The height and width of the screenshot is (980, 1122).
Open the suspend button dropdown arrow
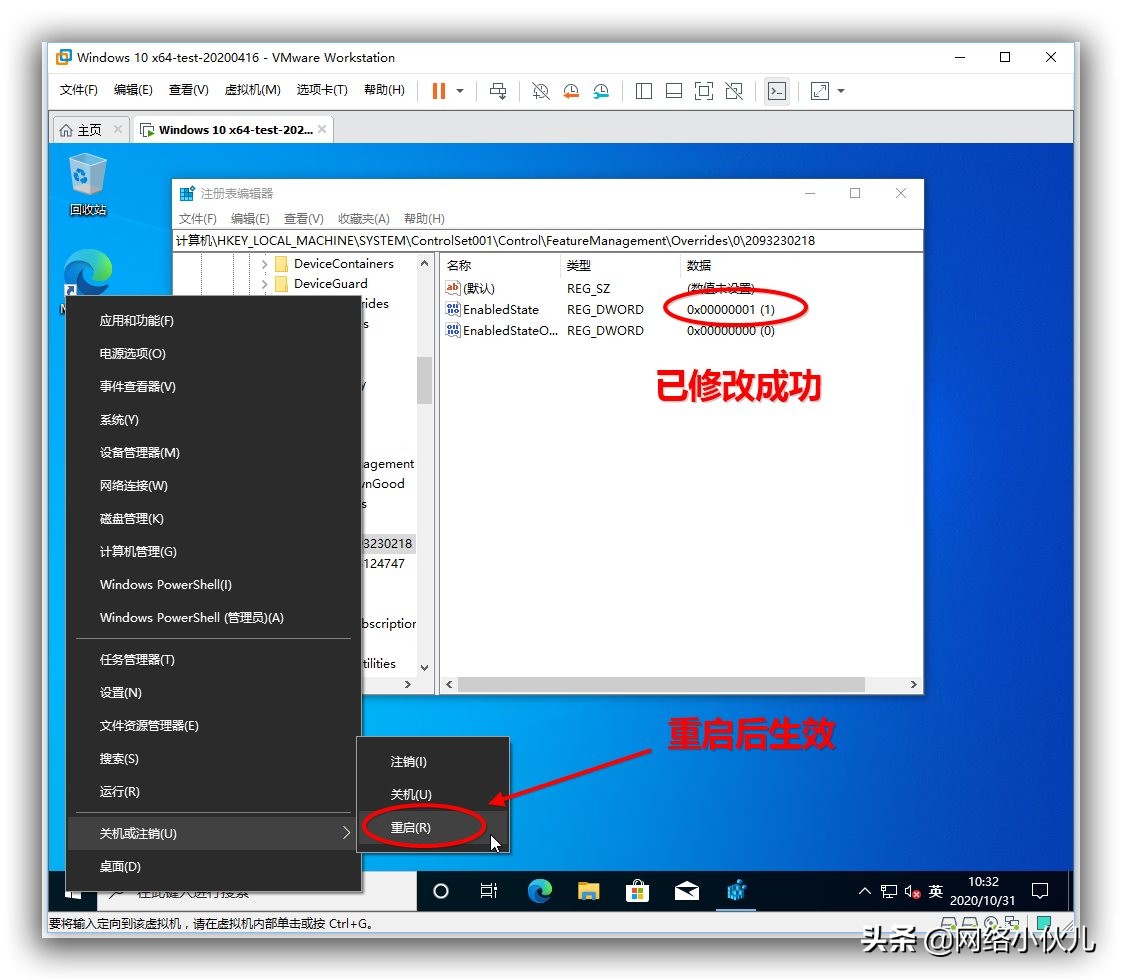(459, 91)
